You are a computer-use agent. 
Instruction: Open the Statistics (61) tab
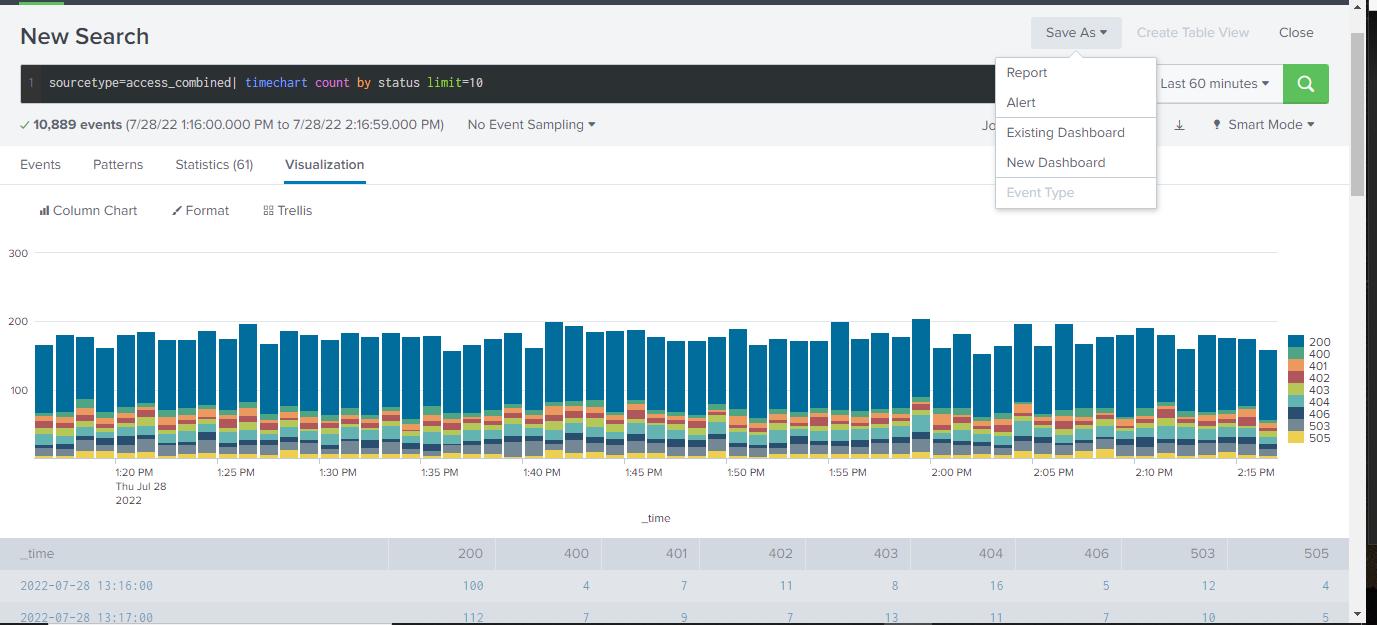pyautogui.click(x=214, y=165)
